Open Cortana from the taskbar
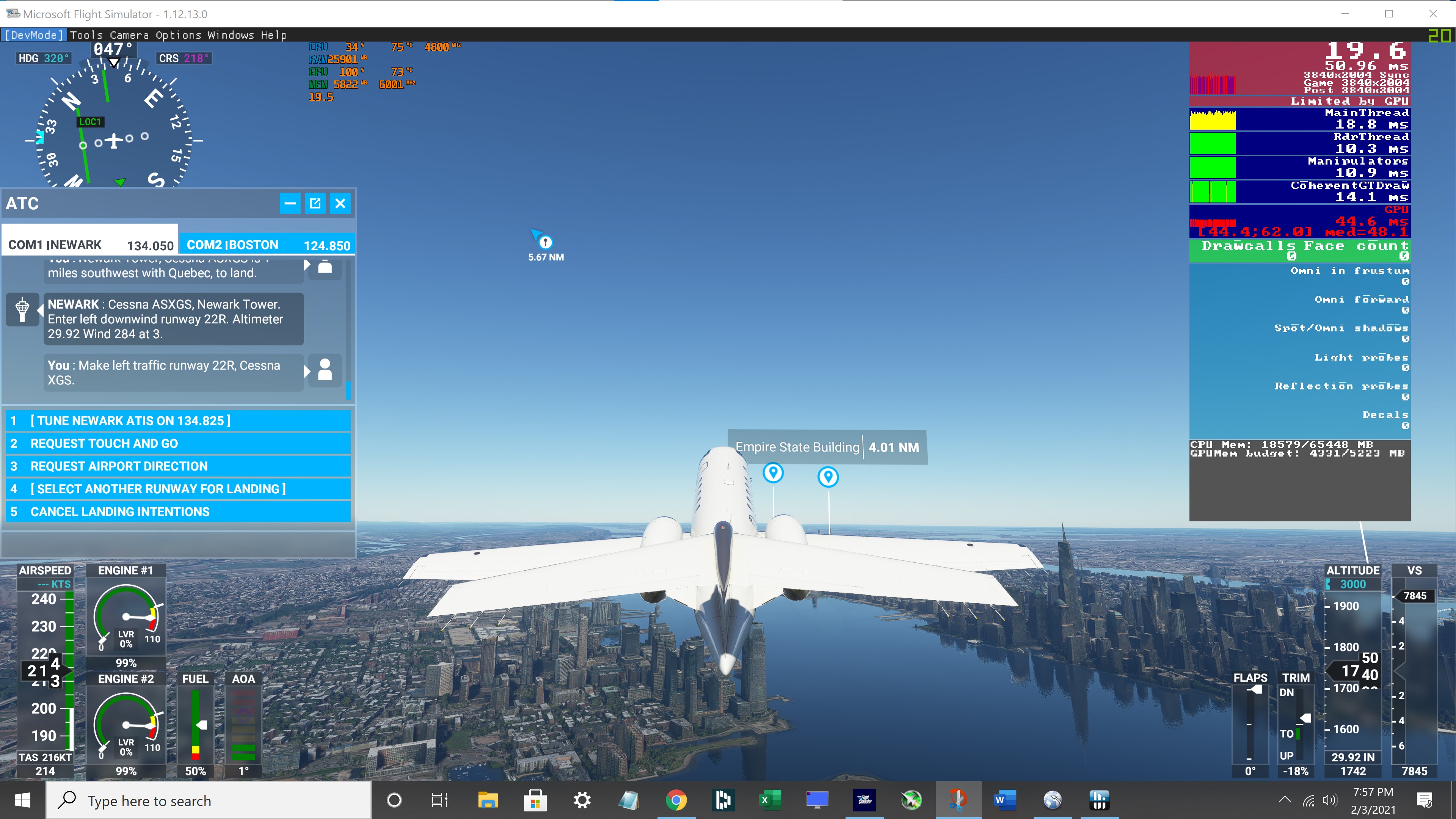Viewport: 1456px width, 819px height. click(394, 800)
